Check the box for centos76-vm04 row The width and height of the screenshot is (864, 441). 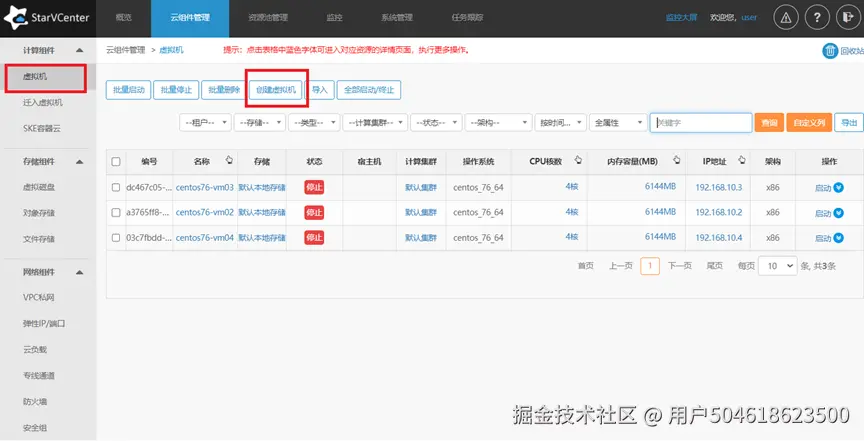[116, 238]
